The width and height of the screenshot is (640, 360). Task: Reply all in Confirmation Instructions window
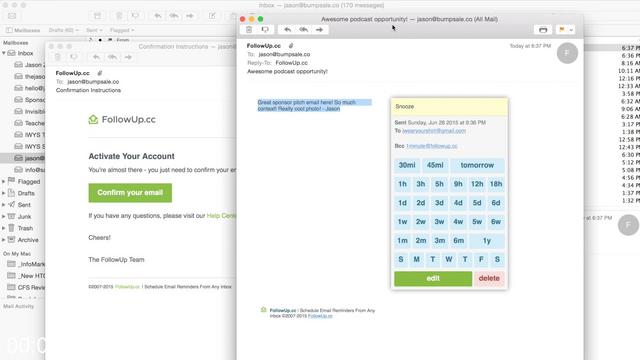(x=112, y=57)
